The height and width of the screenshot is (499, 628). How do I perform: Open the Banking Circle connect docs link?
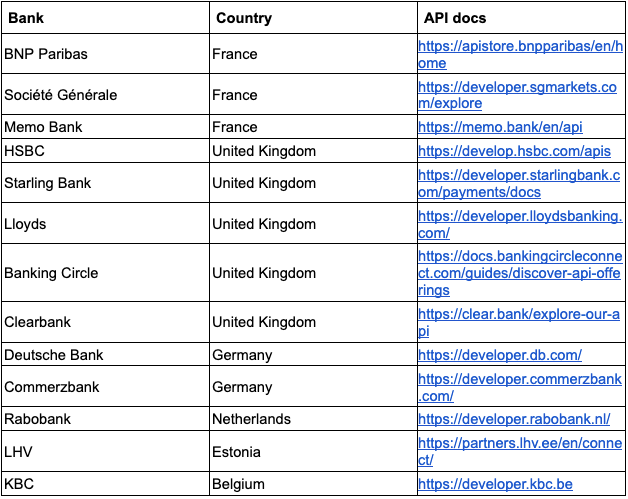[520, 273]
